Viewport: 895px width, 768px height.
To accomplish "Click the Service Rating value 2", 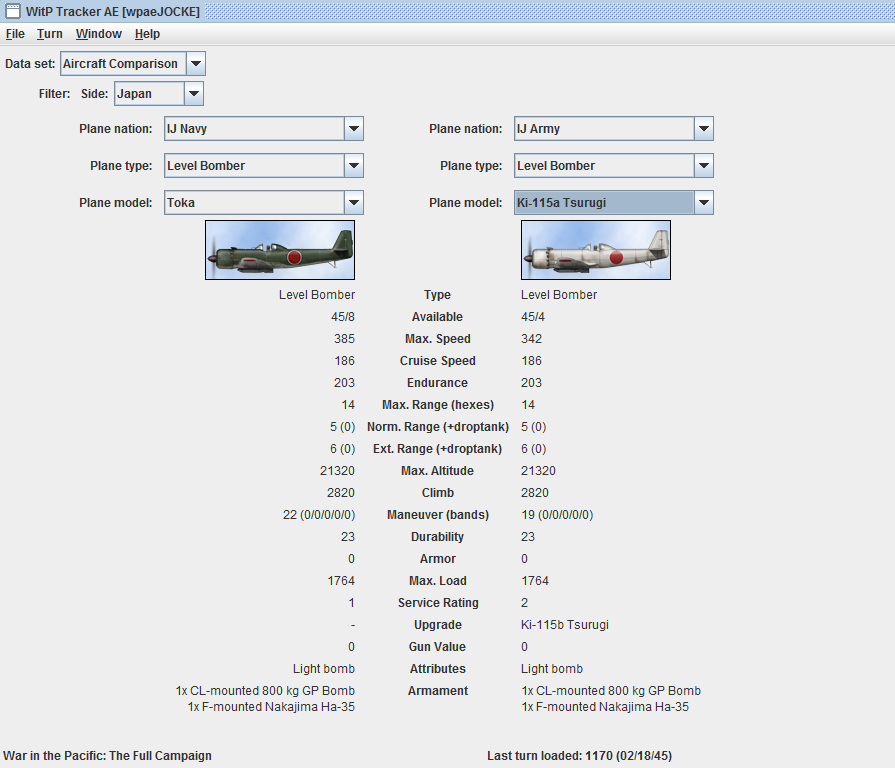I will (x=525, y=603).
